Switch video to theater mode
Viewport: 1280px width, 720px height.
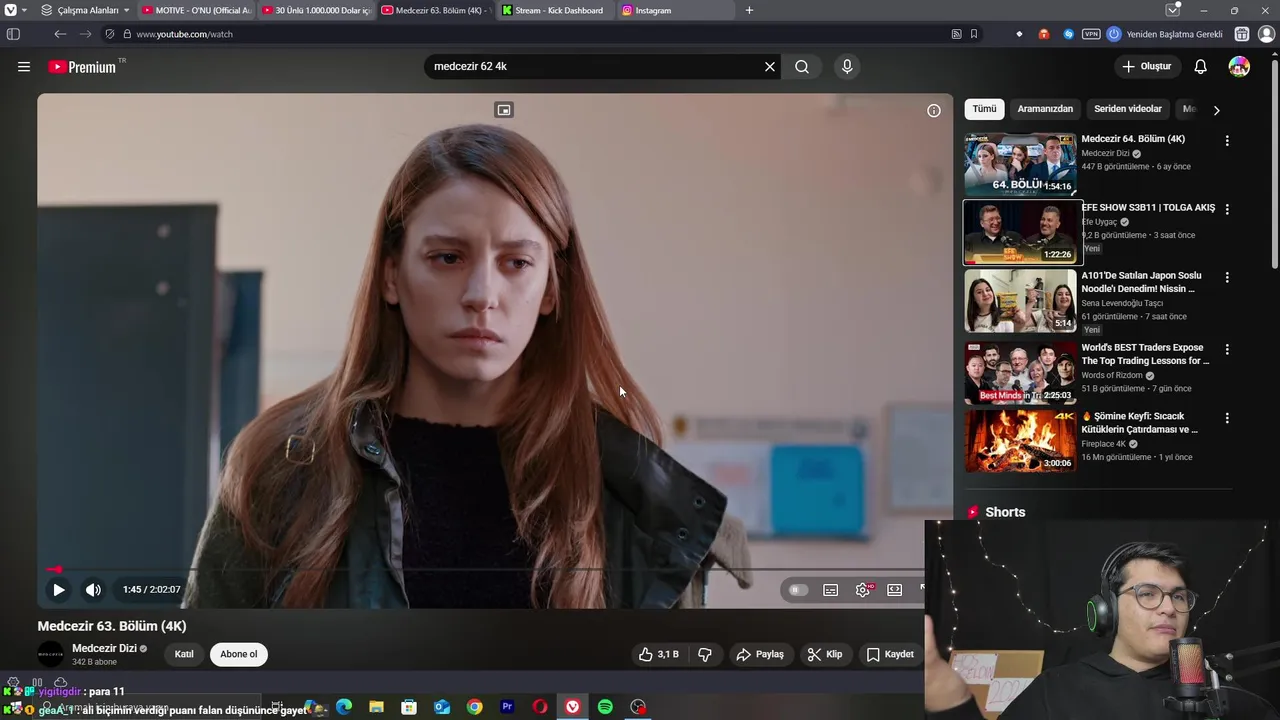tap(895, 590)
